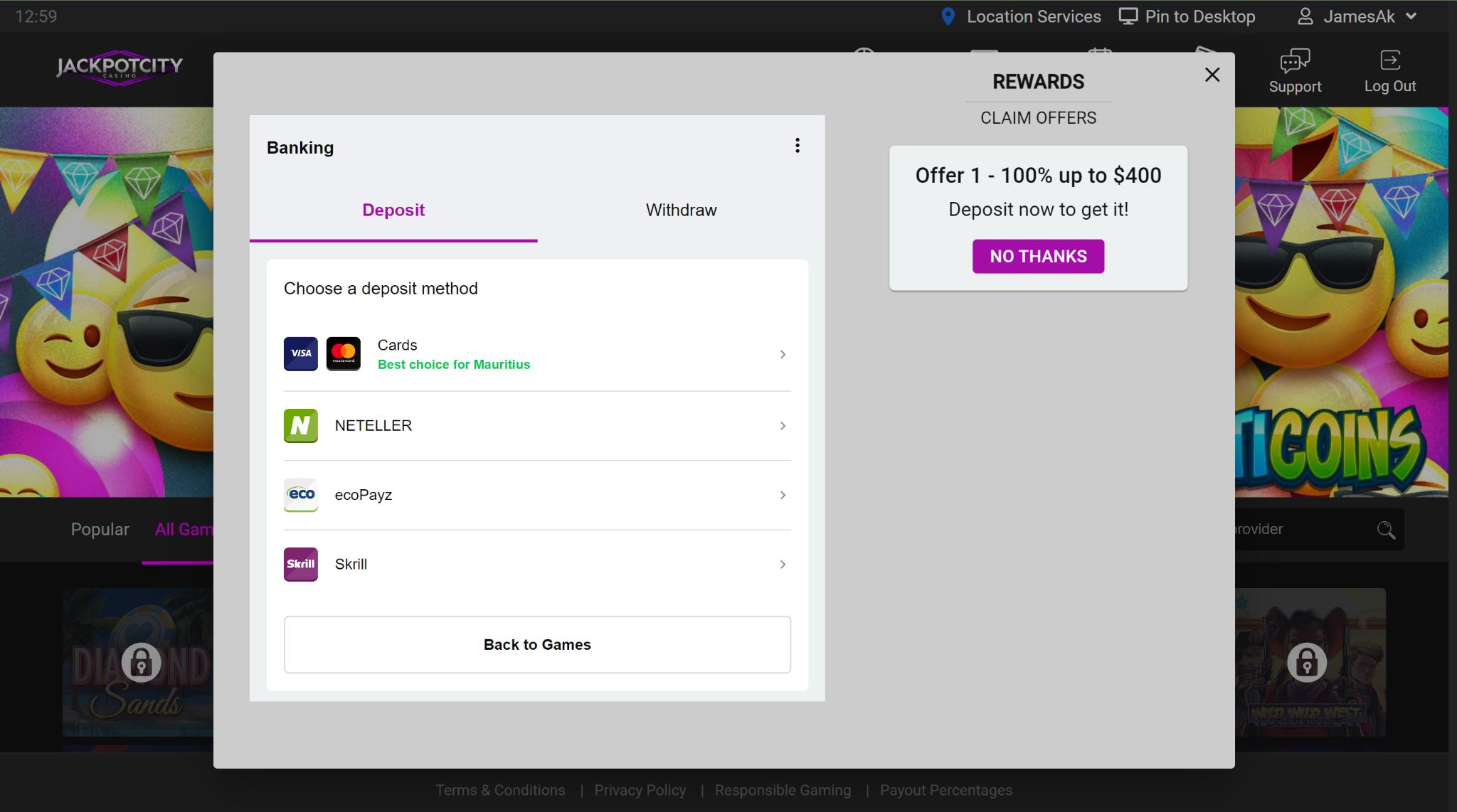Open the Terms & Conditions link
Image resolution: width=1457 pixels, height=812 pixels.
pos(500,791)
